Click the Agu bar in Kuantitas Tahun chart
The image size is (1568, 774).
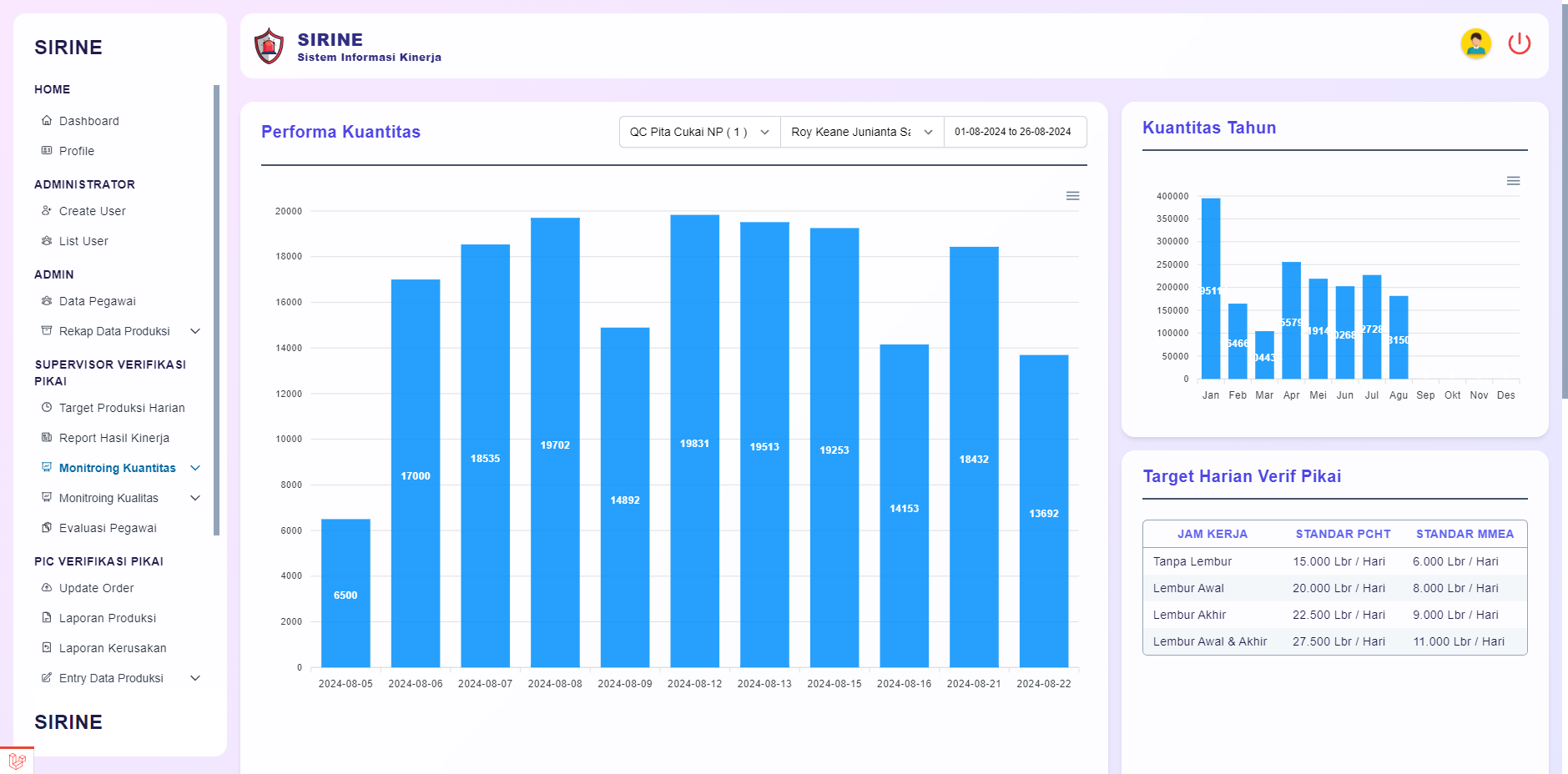(1399, 338)
